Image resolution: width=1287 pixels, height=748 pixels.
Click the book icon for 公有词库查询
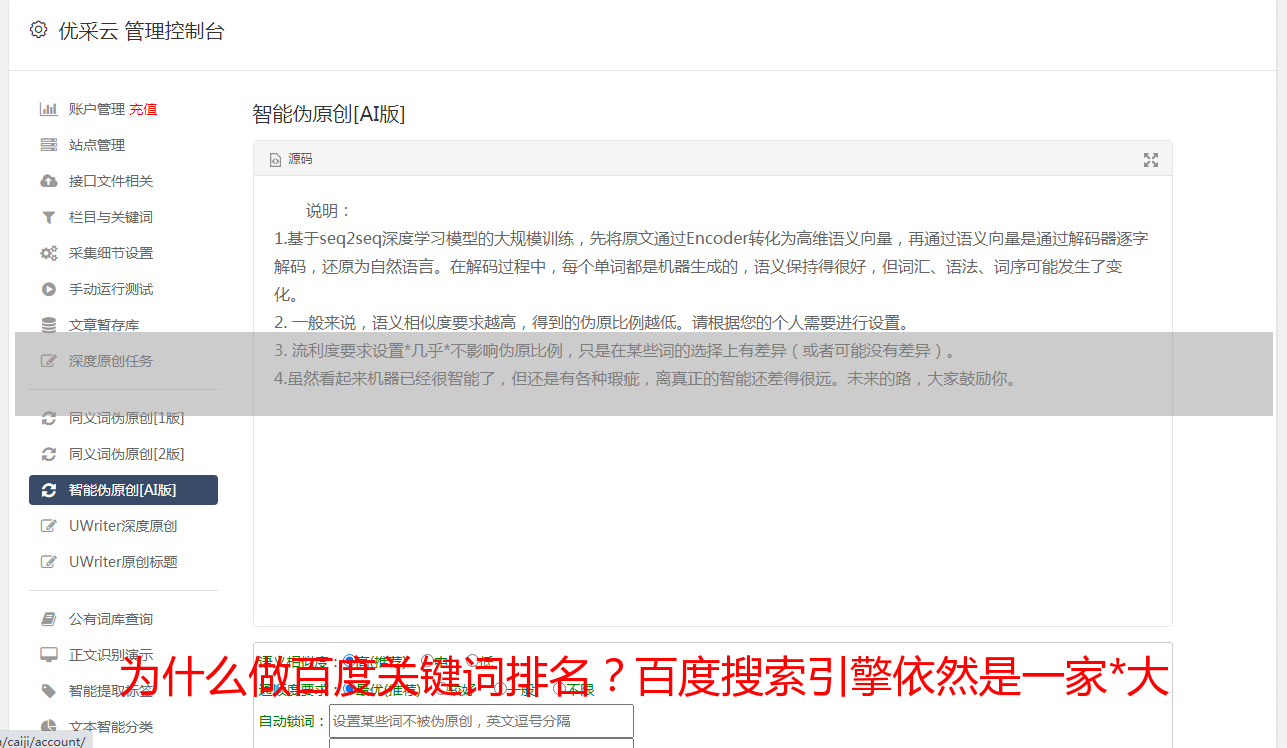coord(48,619)
